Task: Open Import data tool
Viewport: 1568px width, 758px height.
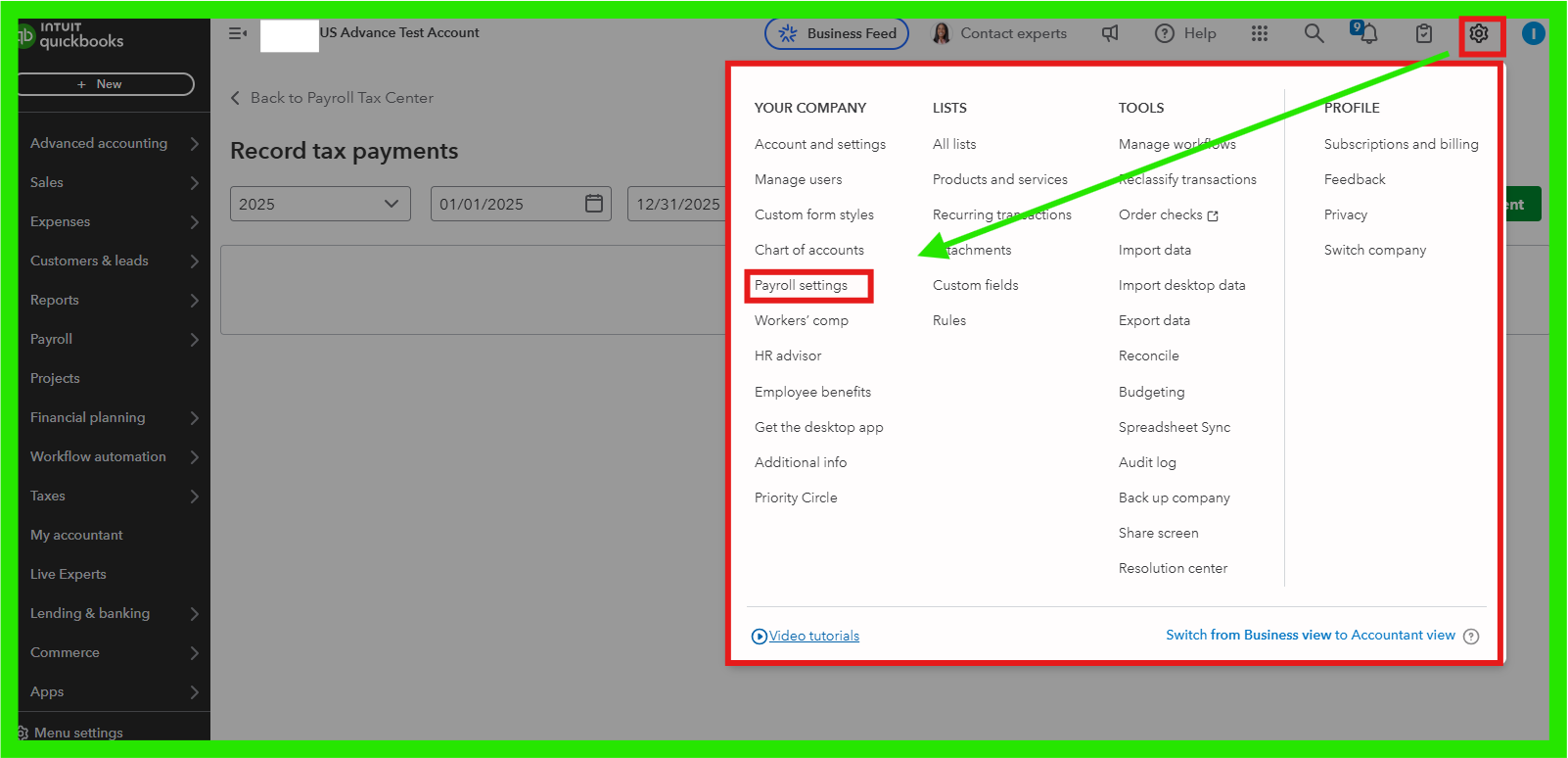Action: [x=1155, y=250]
